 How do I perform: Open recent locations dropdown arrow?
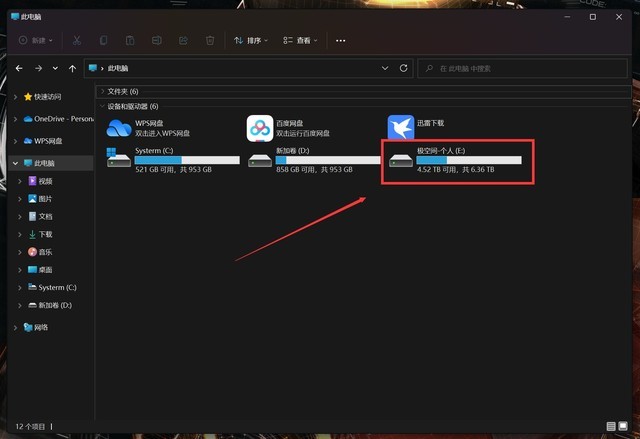[x=55, y=68]
